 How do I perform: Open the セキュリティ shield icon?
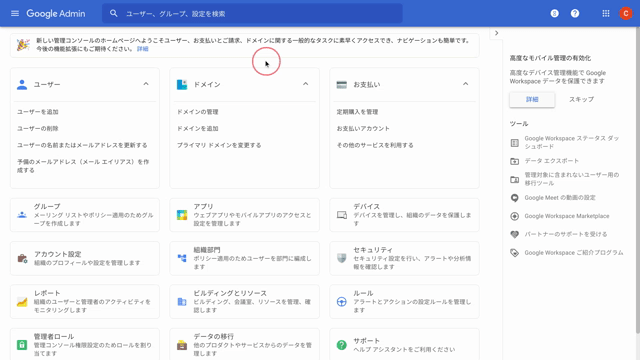tap(342, 258)
